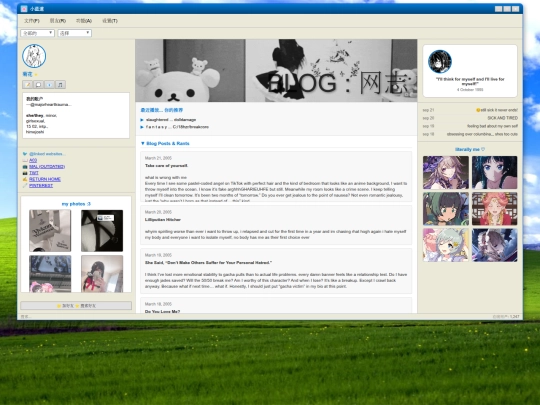Open the 文件(F) menu
The height and width of the screenshot is (405, 540).
pyautogui.click(x=32, y=21)
